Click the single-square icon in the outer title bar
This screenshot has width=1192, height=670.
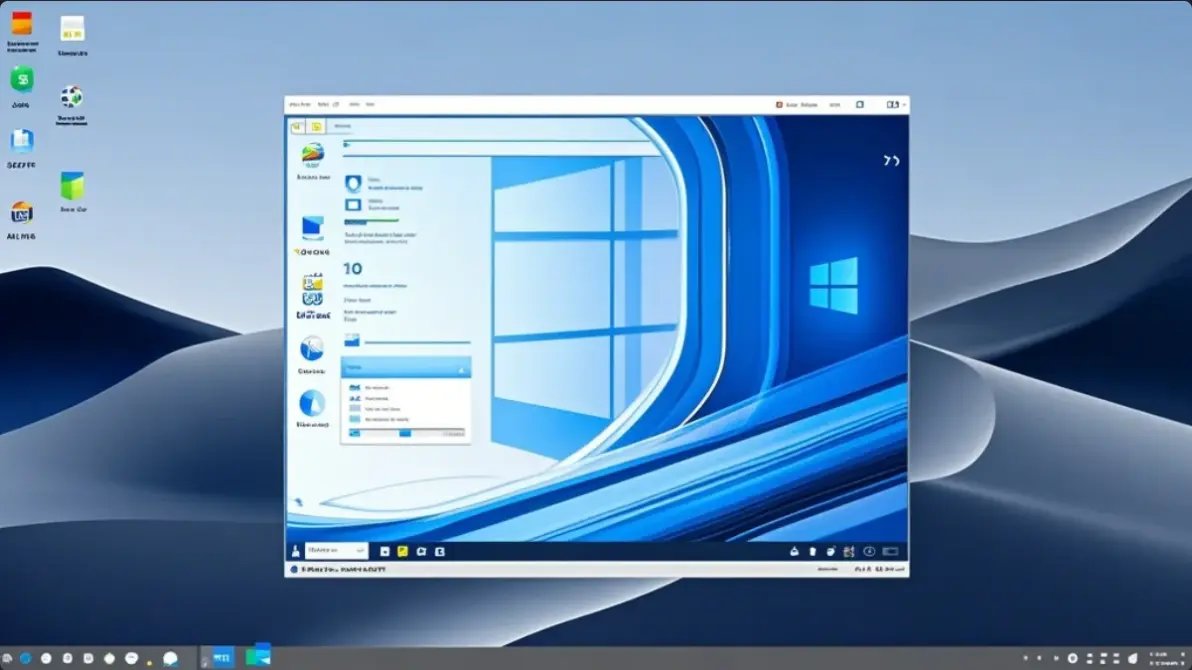pyautogui.click(x=860, y=105)
